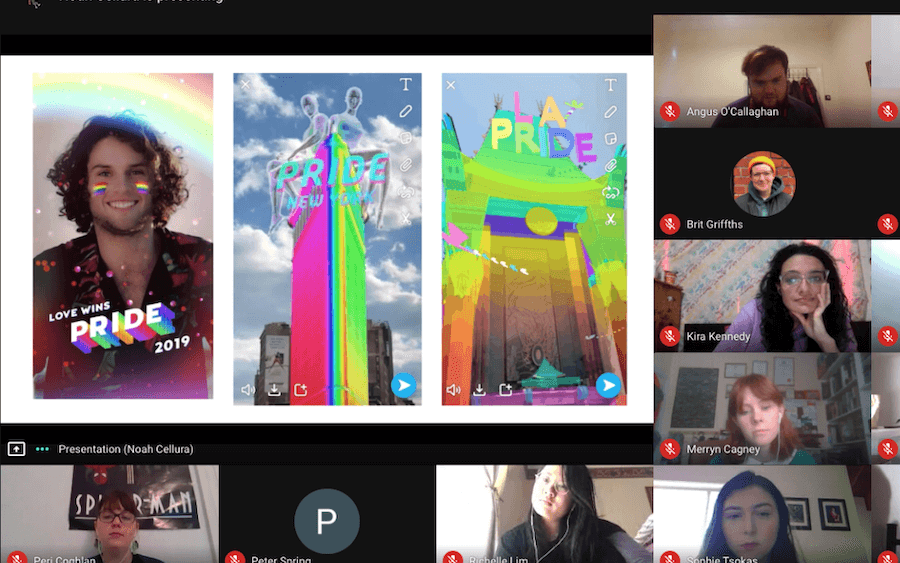Click Sophie Tsokas' muted microphone icon
Viewport: 900px width, 563px height.
click(x=669, y=558)
